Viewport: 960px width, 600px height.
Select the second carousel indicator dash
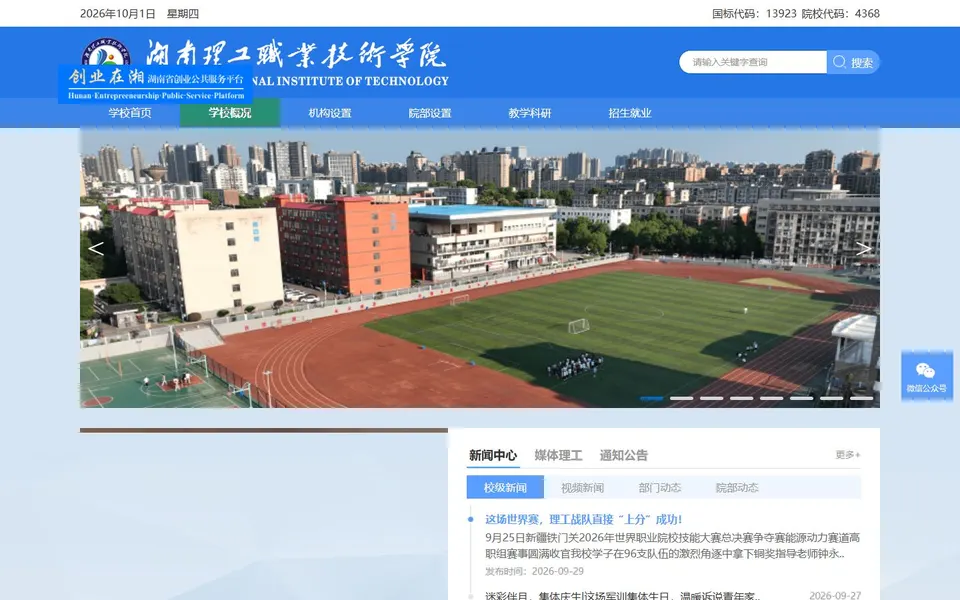pyautogui.click(x=681, y=398)
